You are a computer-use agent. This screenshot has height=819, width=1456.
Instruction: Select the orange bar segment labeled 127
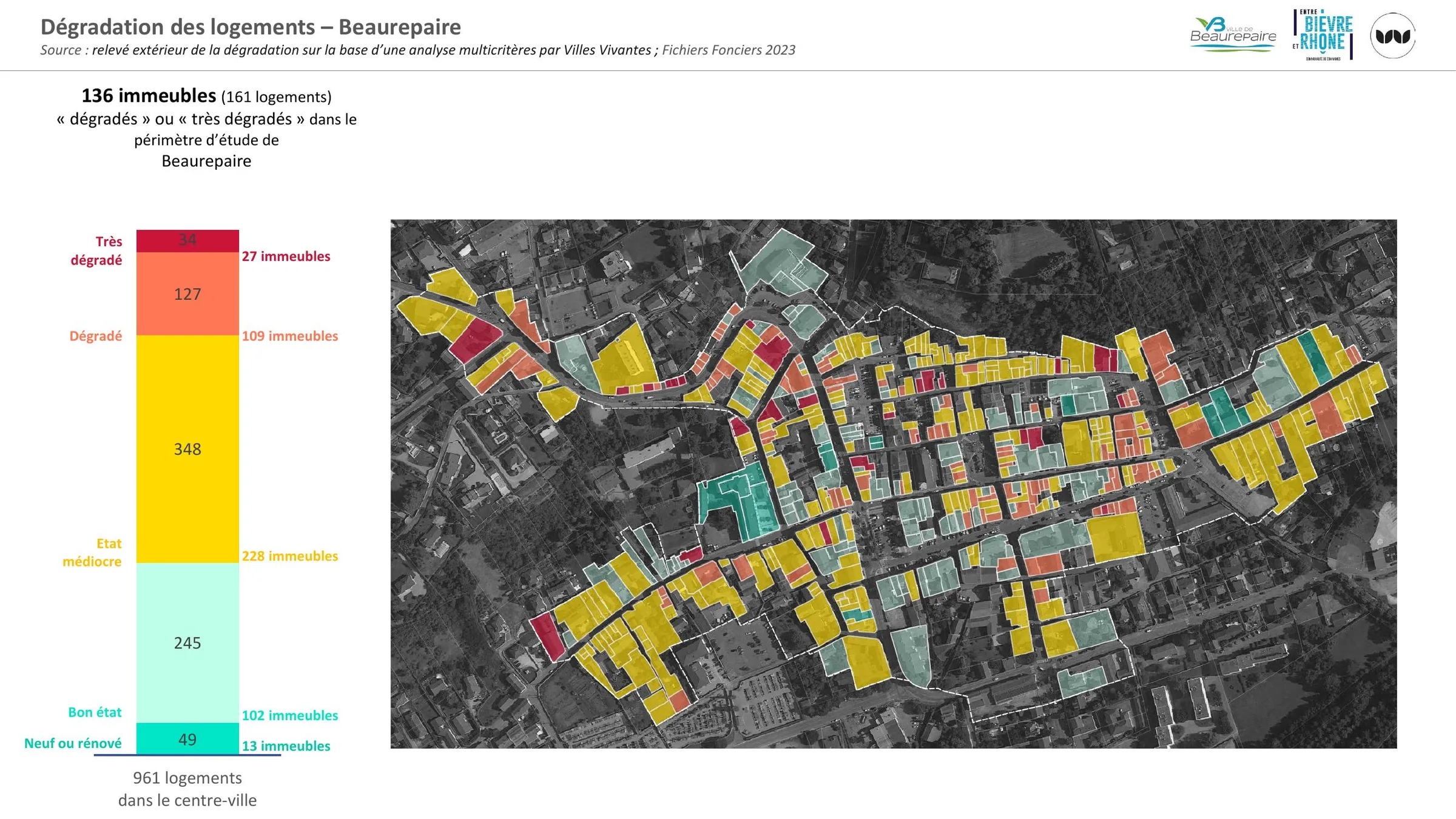coord(187,294)
